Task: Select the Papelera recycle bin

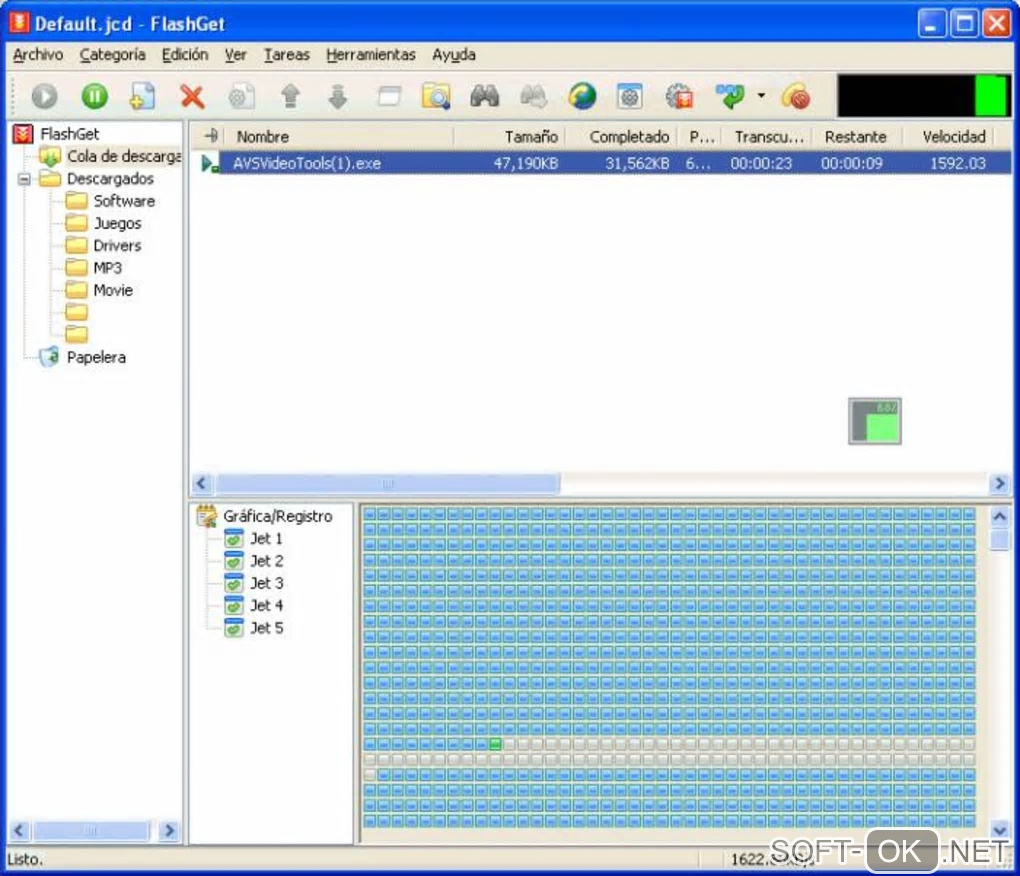Action: (96, 357)
